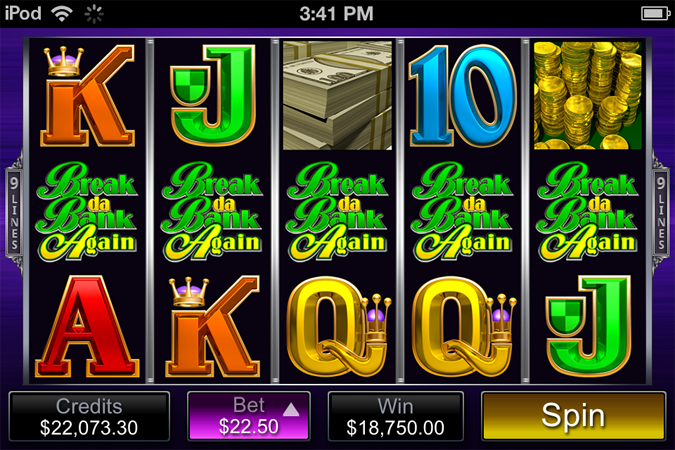This screenshot has height=450, width=675.
Task: Tap the blue 10 symbol
Action: 463,96
